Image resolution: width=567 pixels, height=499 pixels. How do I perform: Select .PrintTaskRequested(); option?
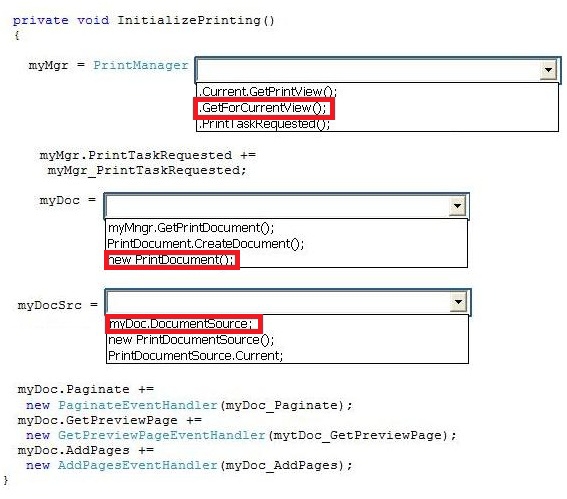pos(264,124)
